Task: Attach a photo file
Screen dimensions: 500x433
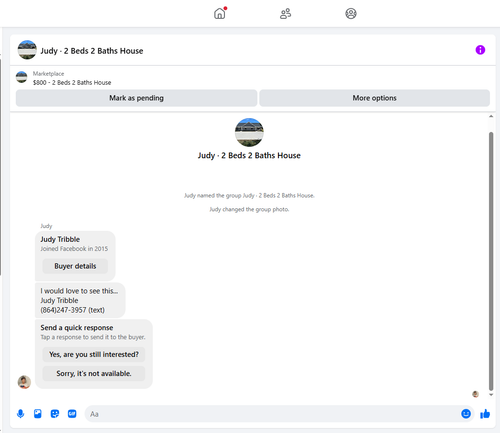Action: point(38,414)
